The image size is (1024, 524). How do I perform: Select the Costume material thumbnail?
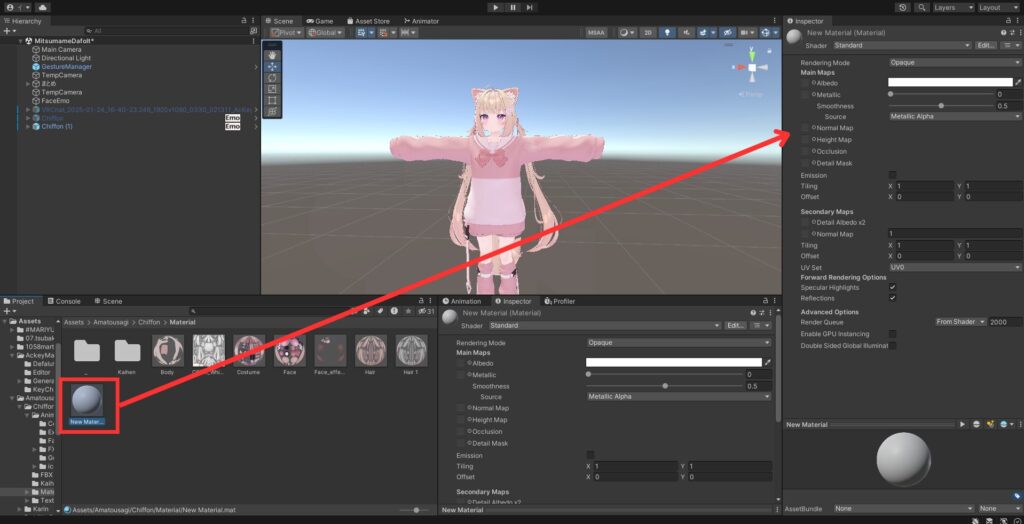coord(249,351)
